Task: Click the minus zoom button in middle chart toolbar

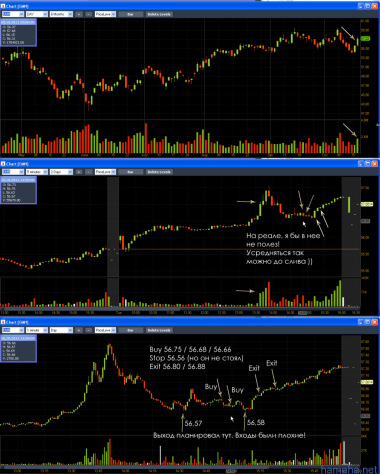Action: pyautogui.click(x=89, y=172)
